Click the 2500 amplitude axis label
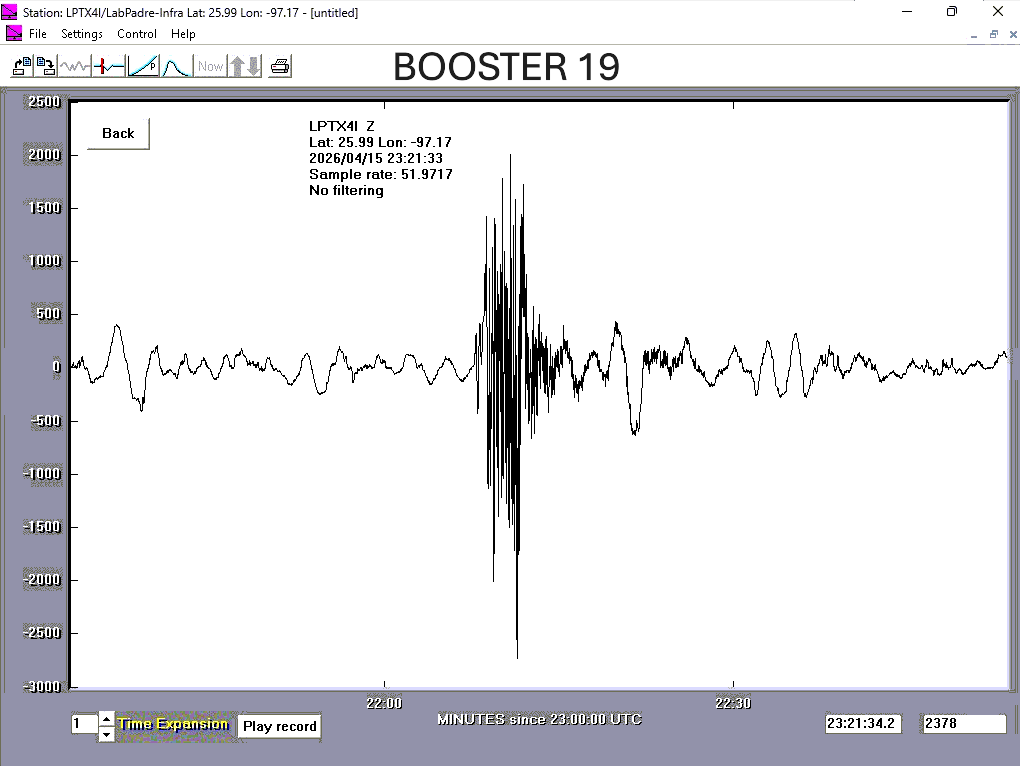The image size is (1020, 766). [x=44, y=101]
